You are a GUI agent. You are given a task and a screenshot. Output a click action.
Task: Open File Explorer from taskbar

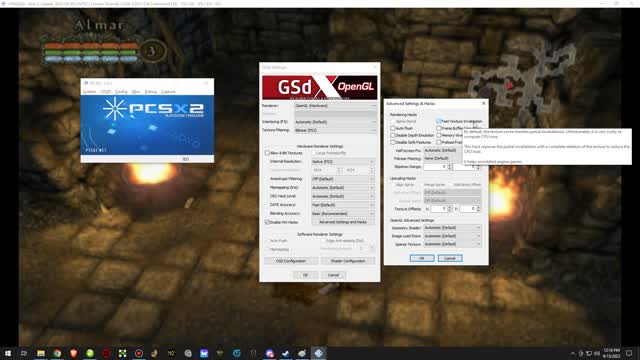click(41, 353)
